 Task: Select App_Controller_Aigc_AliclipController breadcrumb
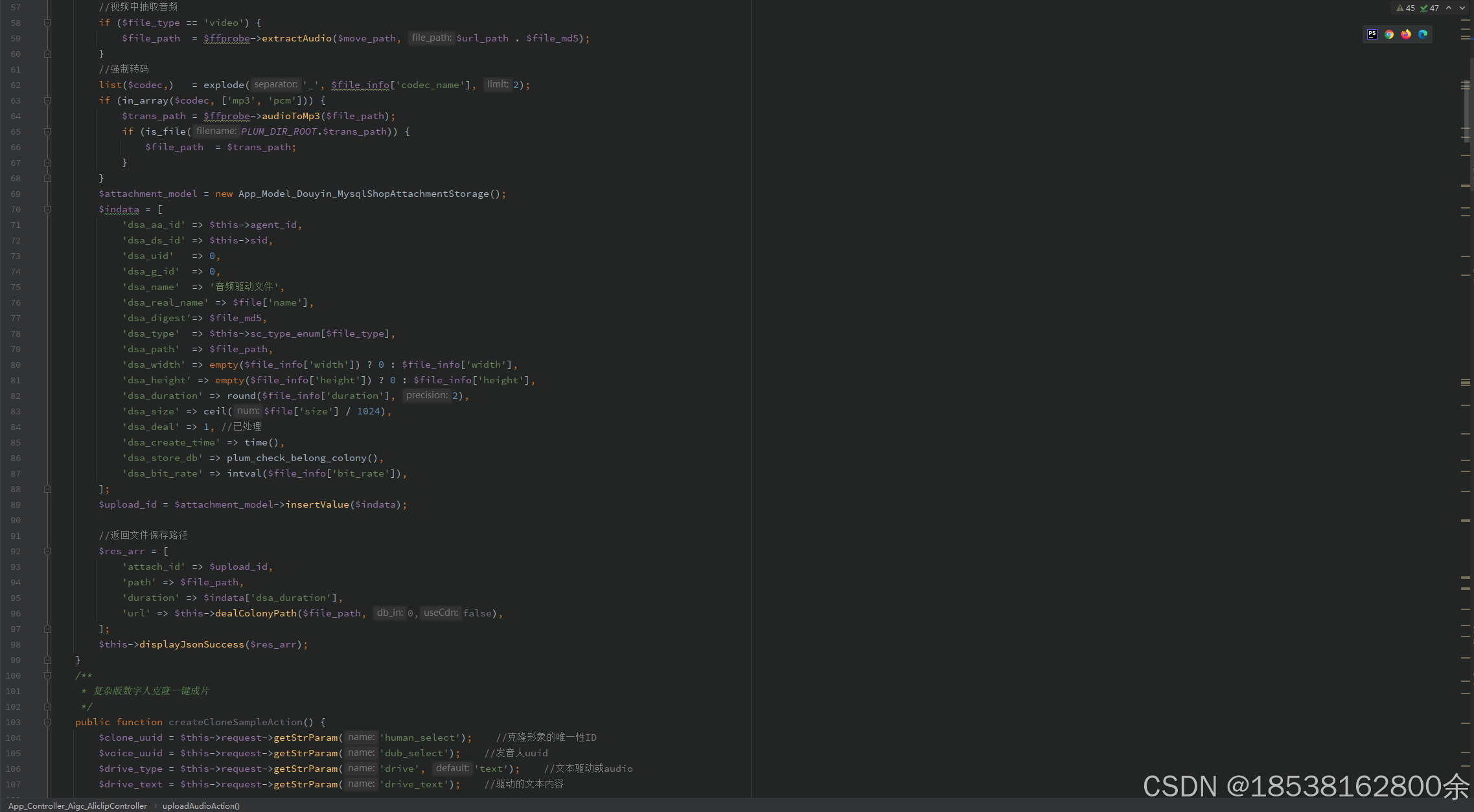pyautogui.click(x=78, y=806)
